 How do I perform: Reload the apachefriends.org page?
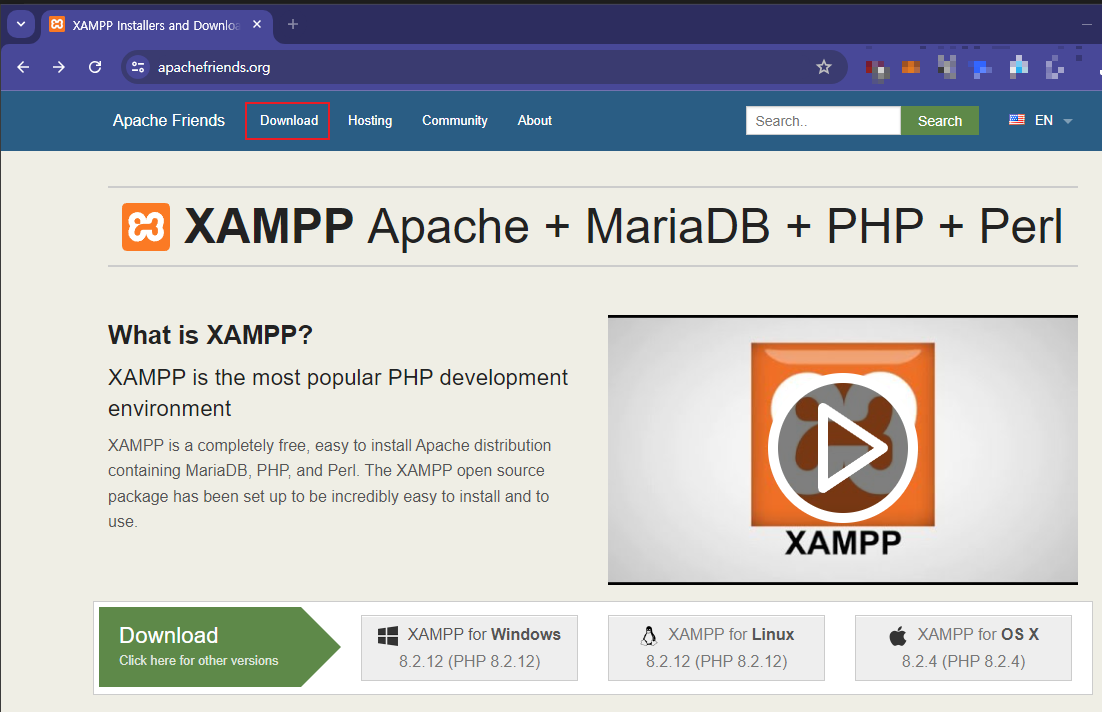tap(95, 67)
